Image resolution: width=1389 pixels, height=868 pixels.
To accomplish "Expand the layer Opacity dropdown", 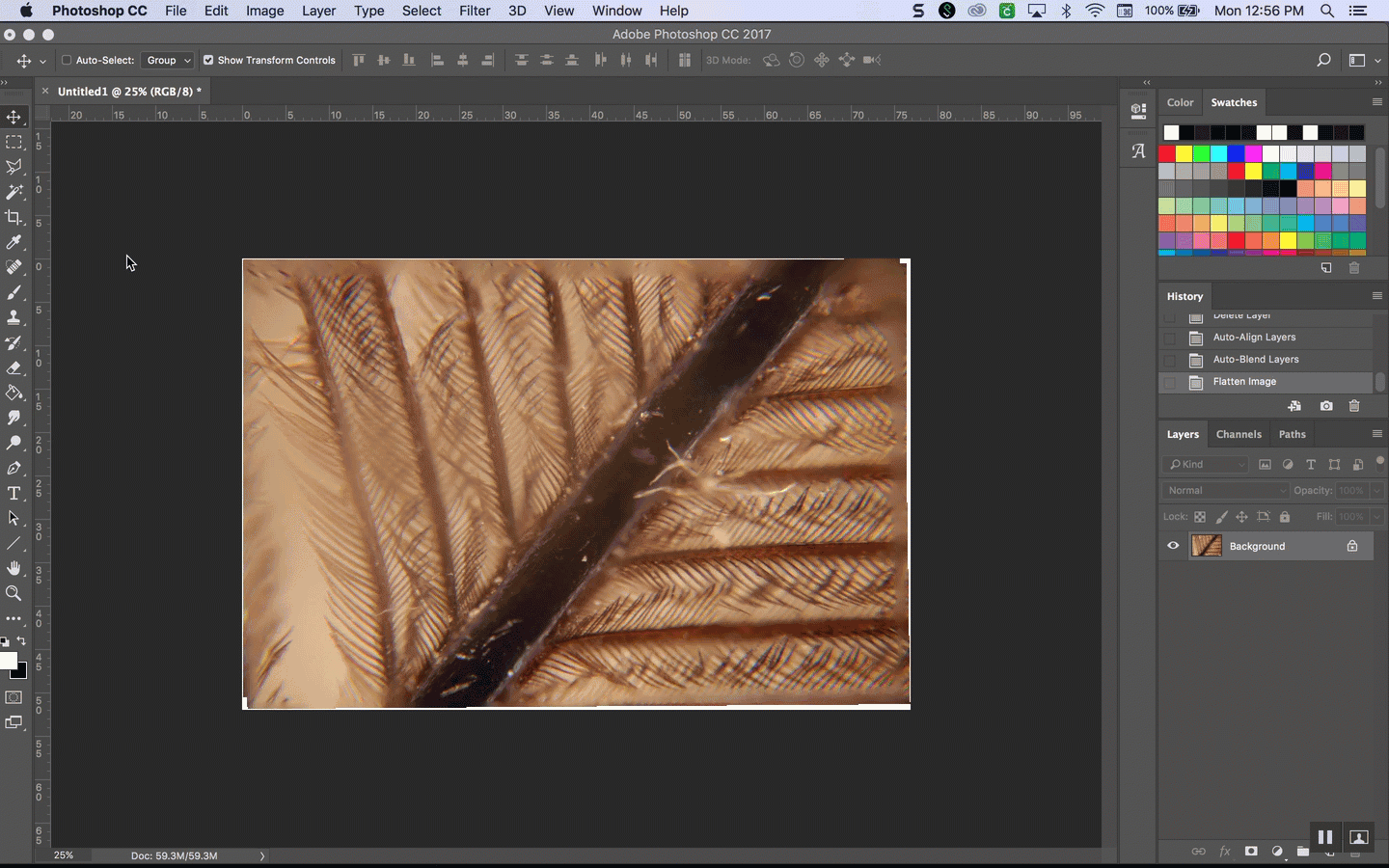I will tap(1376, 490).
